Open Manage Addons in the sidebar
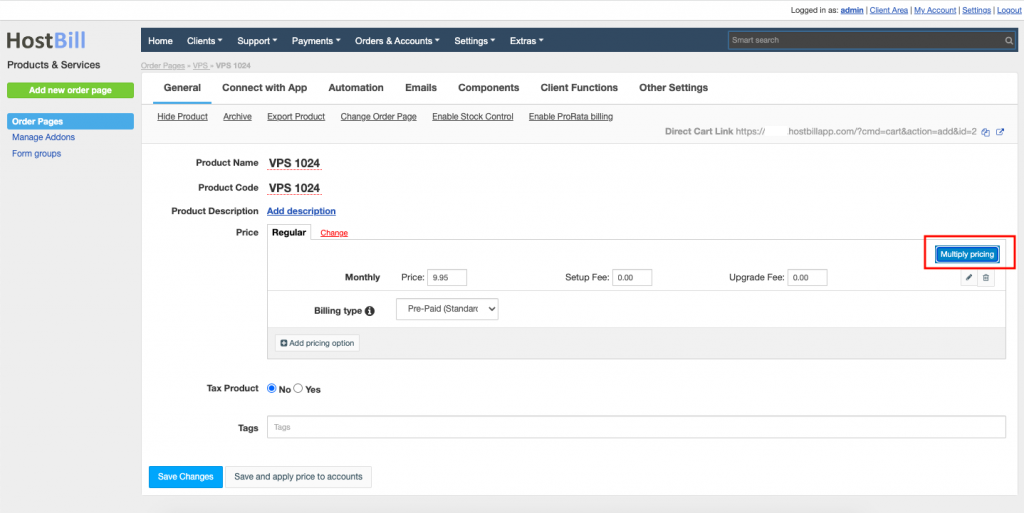The image size is (1024, 513). click(x=43, y=137)
